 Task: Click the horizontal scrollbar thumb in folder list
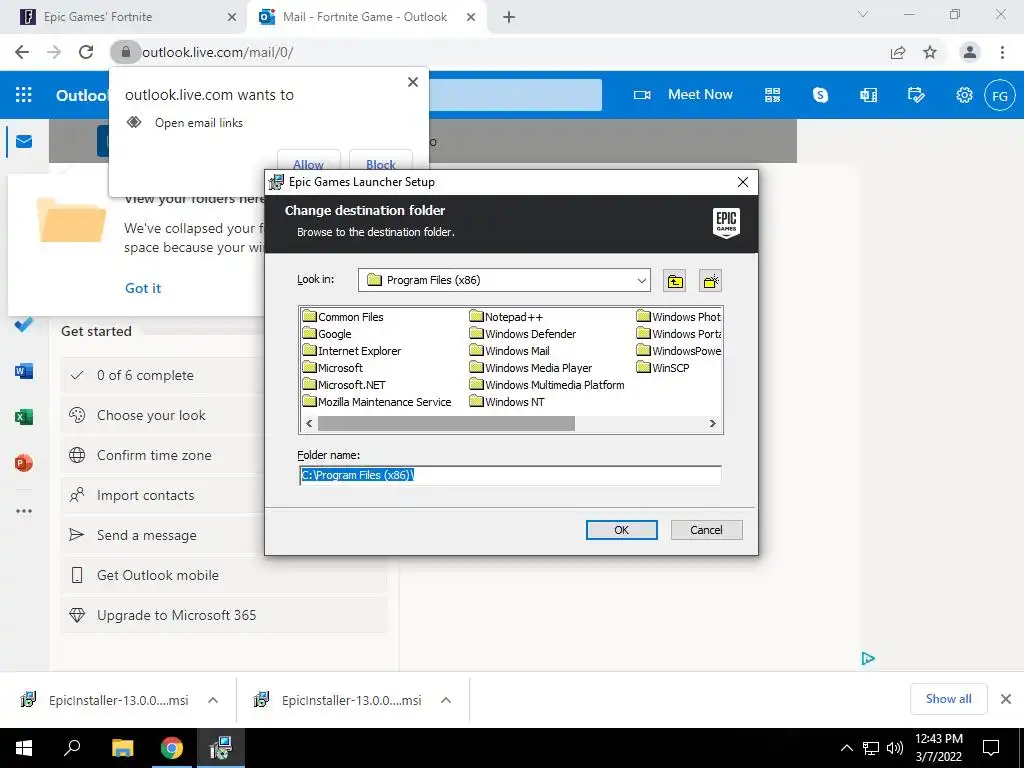[x=446, y=423]
